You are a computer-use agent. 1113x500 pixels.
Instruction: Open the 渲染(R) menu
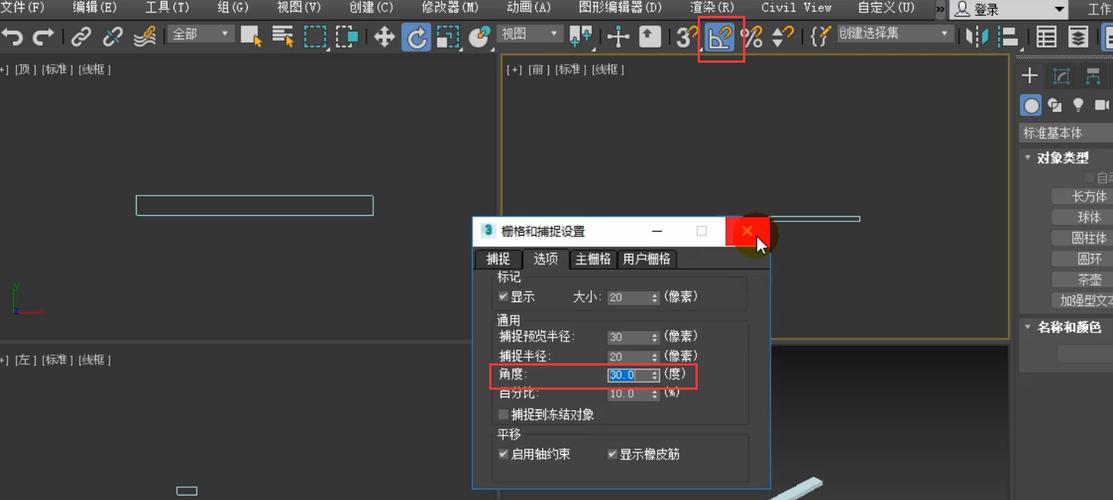(712, 8)
